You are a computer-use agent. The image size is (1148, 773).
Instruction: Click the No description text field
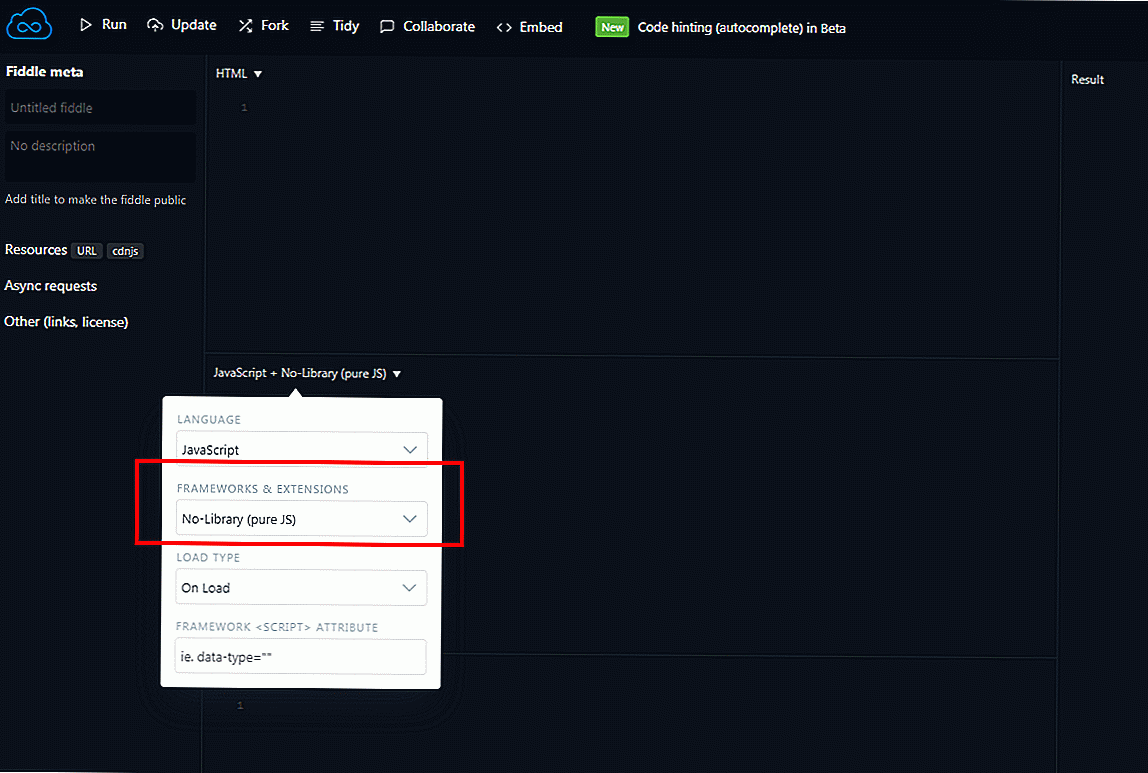100,155
